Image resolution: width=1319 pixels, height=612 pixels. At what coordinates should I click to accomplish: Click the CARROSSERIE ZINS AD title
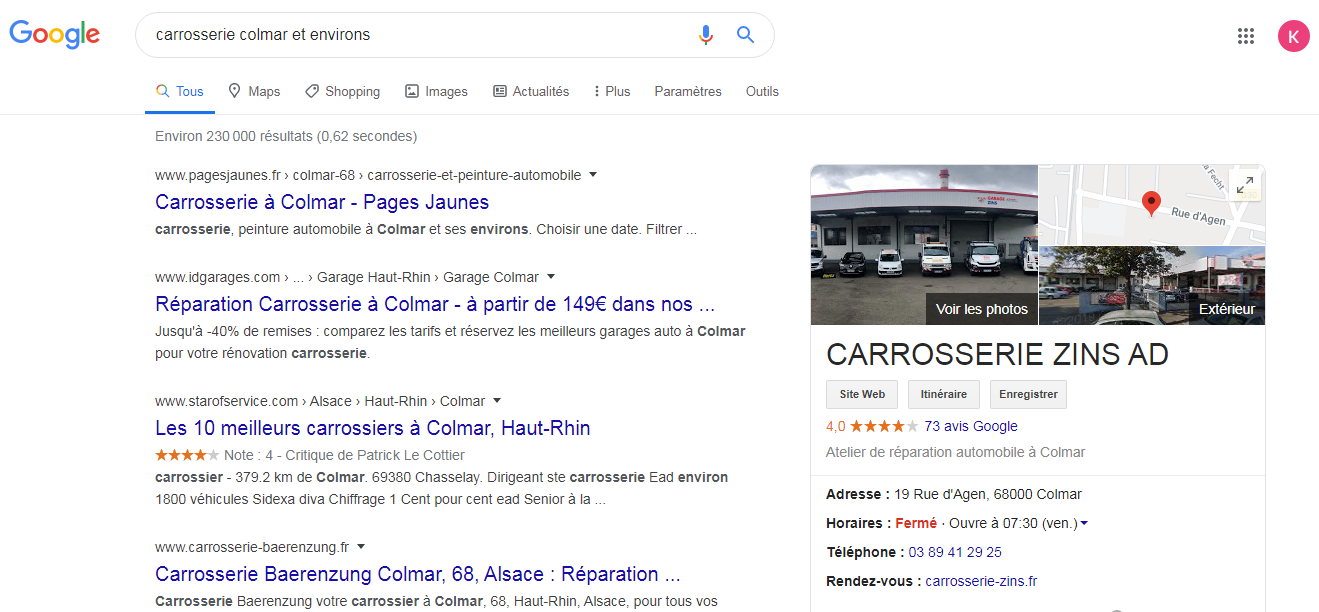coord(997,354)
